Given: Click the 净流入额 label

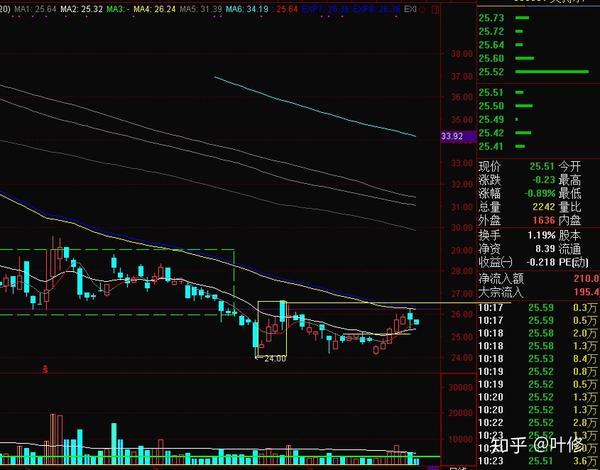Looking at the screenshot, I should (501, 279).
